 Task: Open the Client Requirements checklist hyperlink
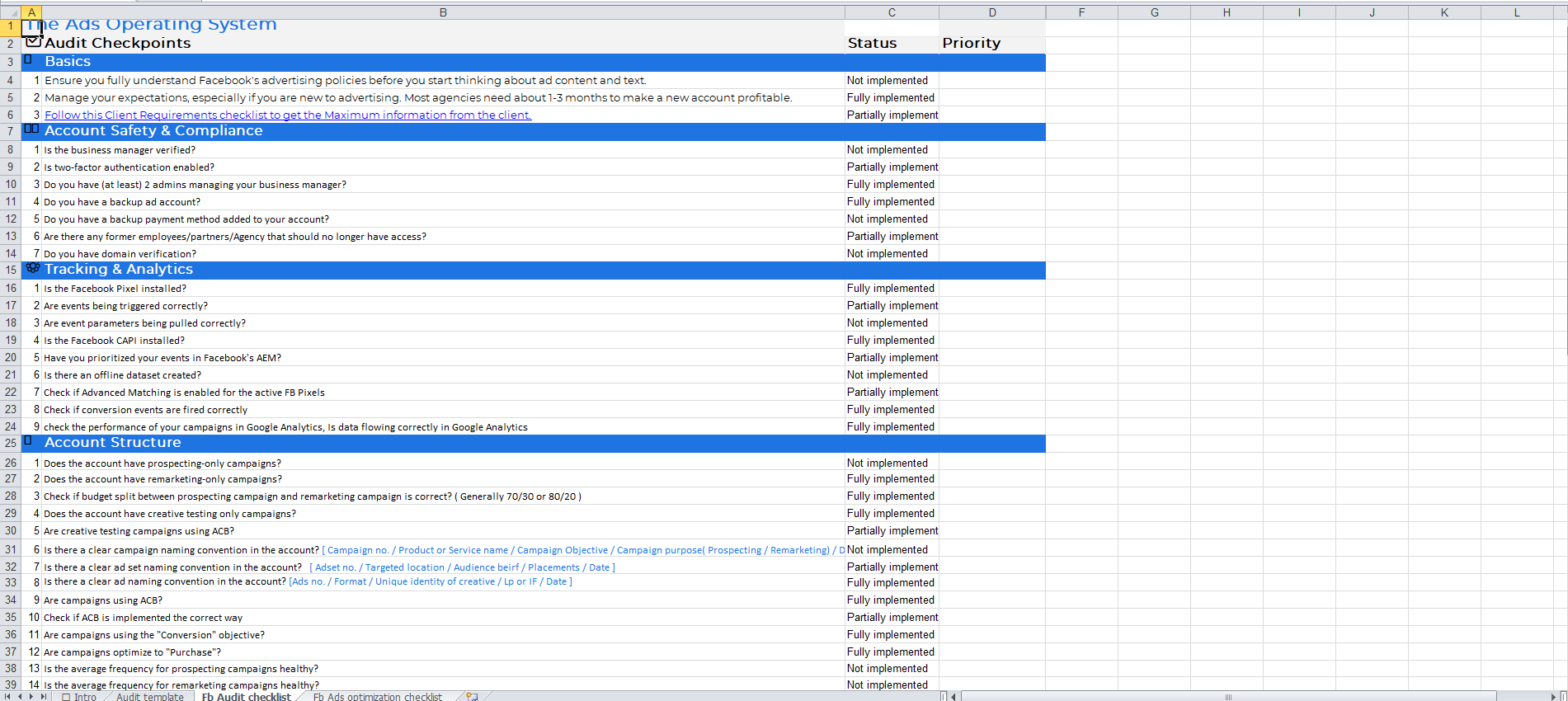coord(288,115)
